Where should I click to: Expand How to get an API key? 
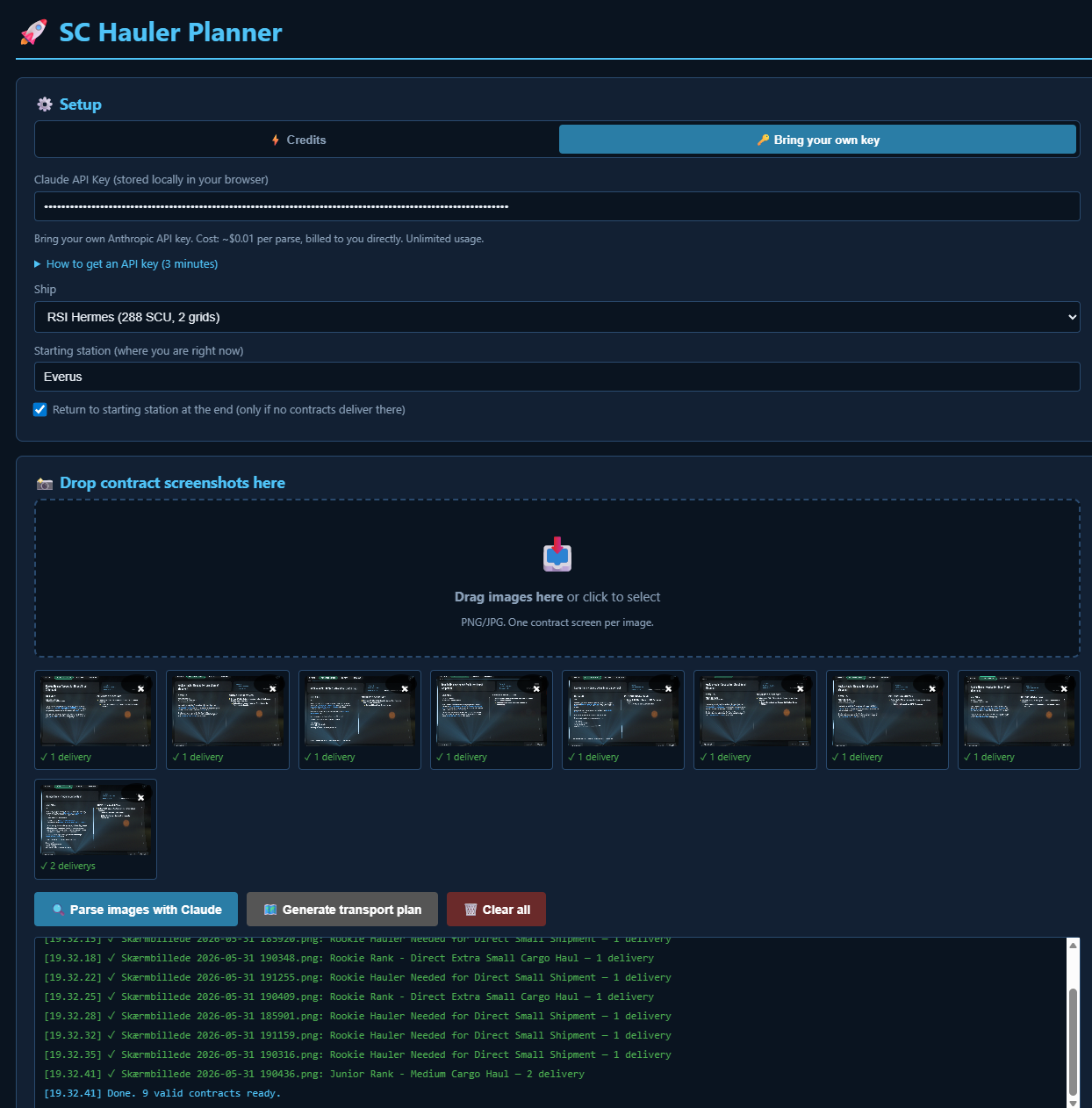126,263
